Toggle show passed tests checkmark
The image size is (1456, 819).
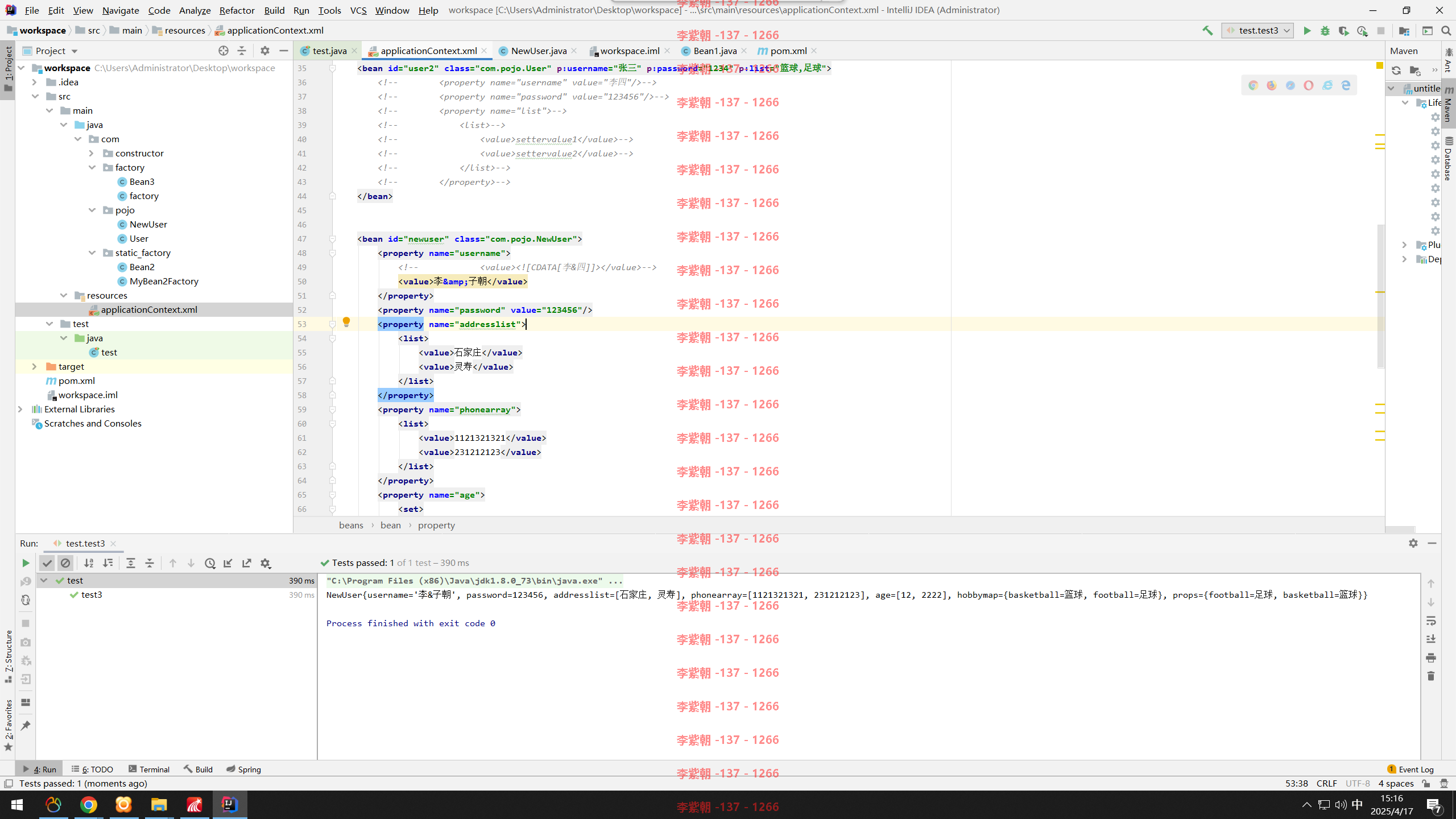[x=47, y=563]
